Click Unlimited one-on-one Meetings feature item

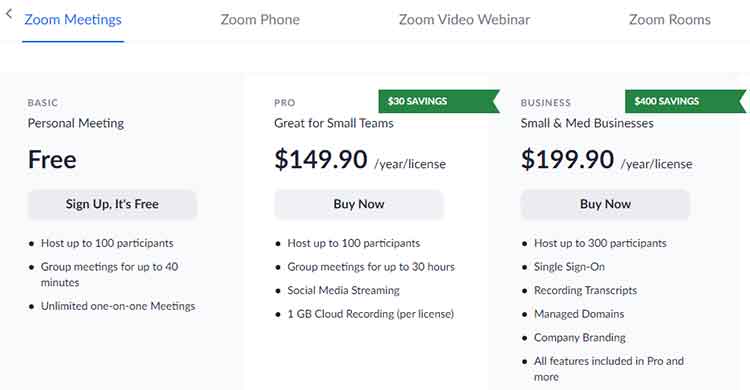[x=118, y=306]
